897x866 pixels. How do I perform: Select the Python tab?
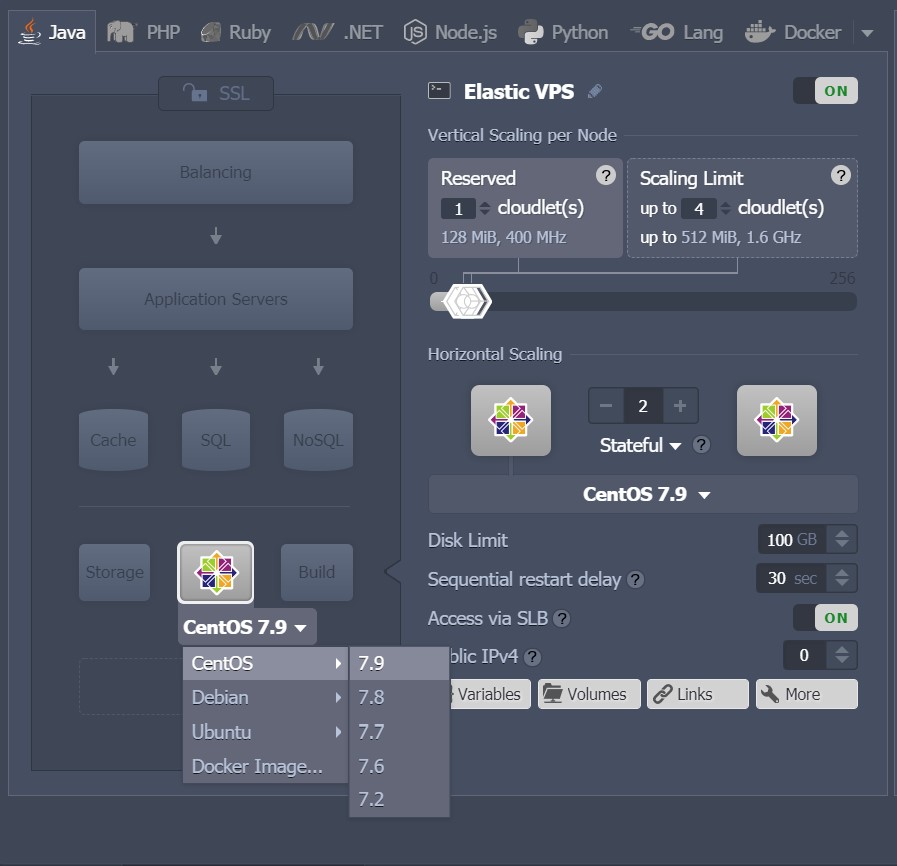tap(563, 32)
